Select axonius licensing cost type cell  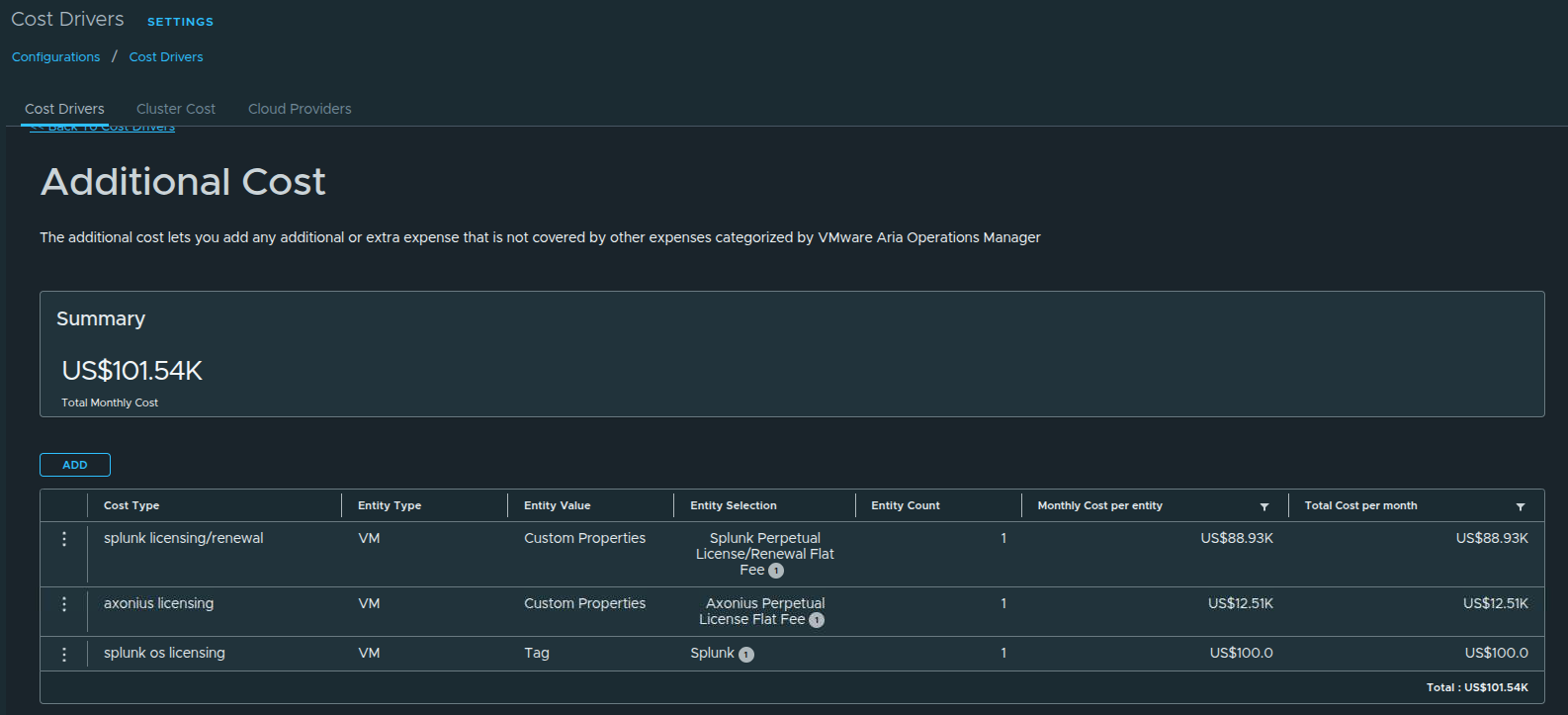158,603
